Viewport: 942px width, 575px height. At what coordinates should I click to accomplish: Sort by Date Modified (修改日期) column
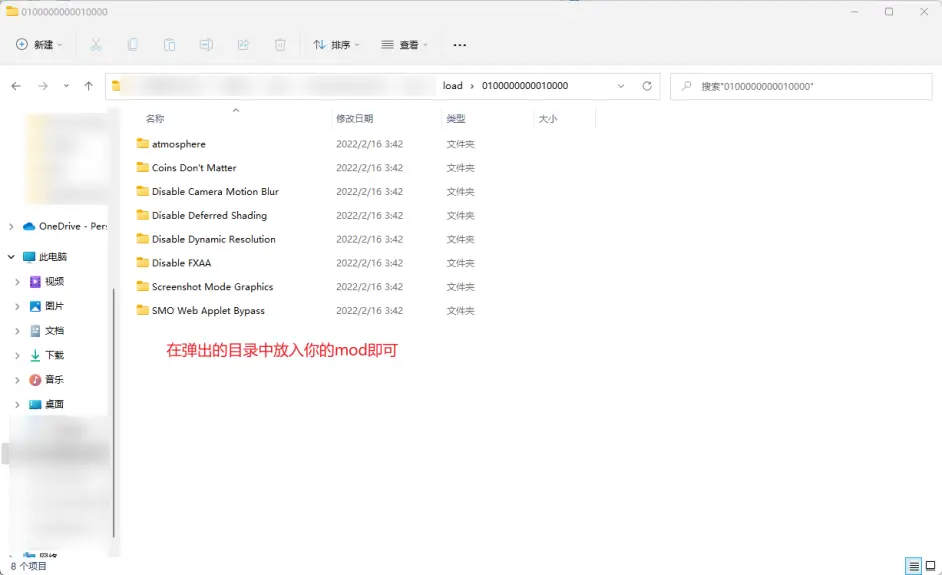pos(354,118)
